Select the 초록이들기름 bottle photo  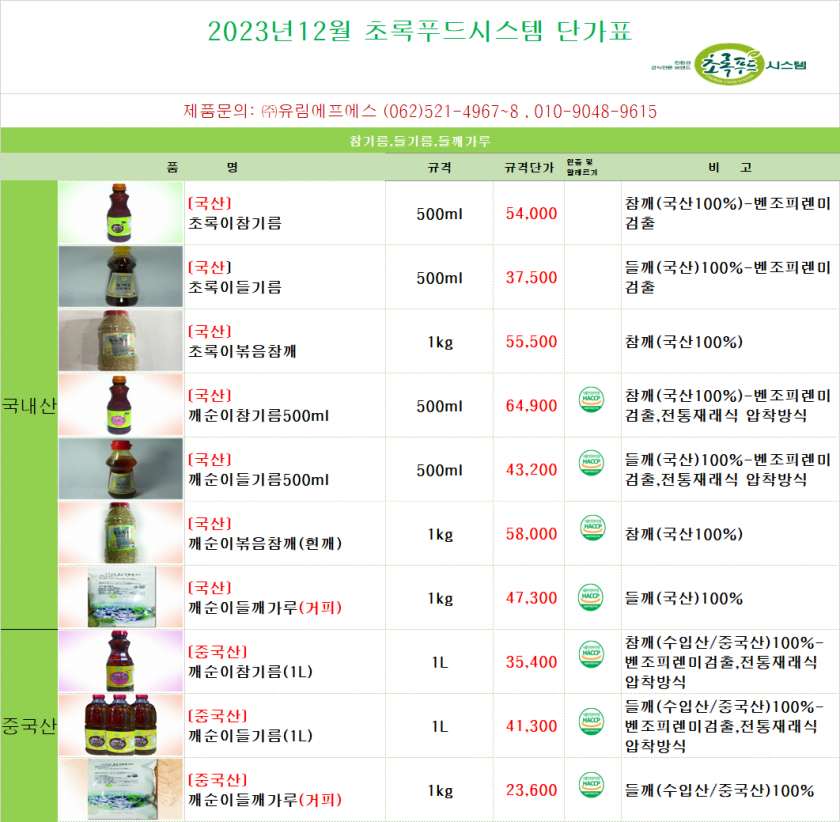(x=122, y=277)
